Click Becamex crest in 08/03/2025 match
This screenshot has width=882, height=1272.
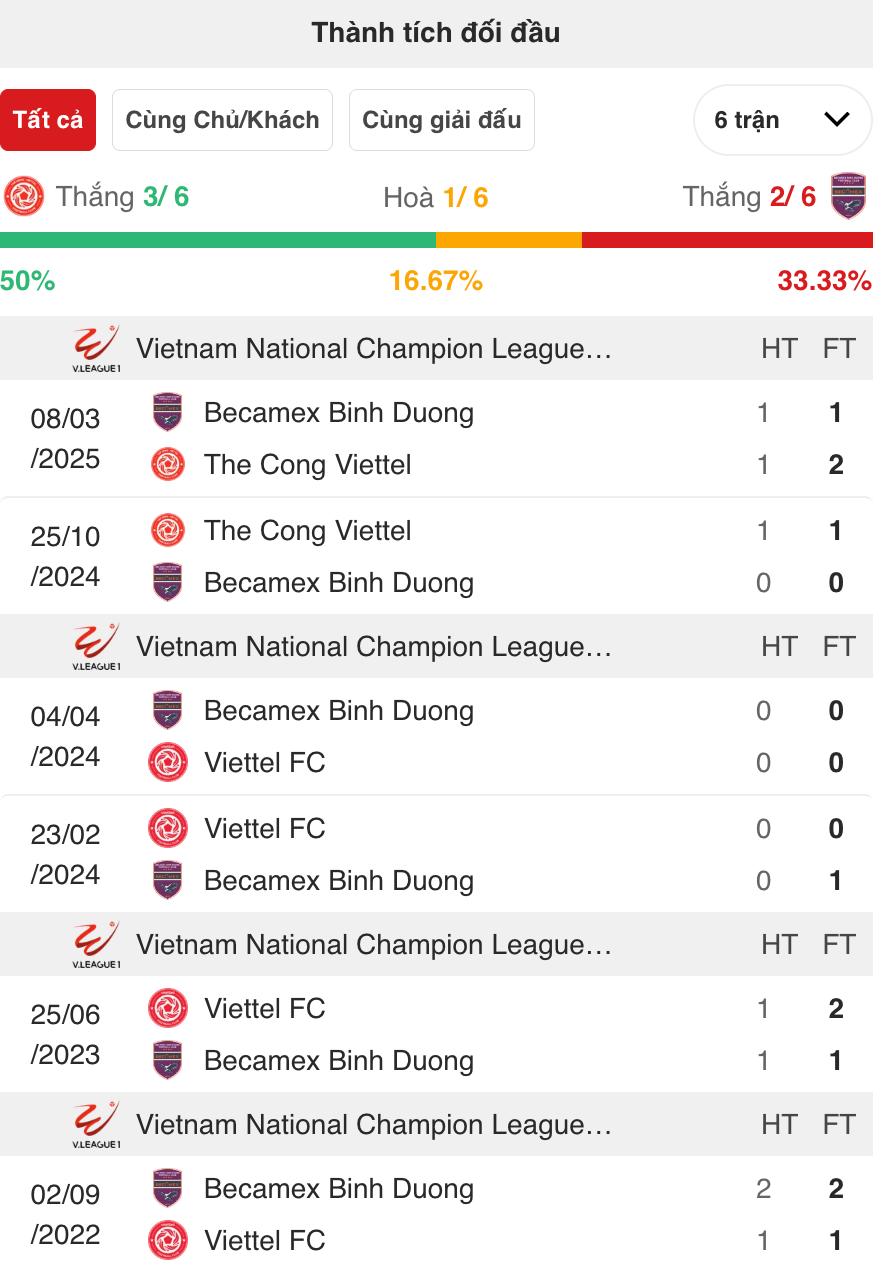tap(168, 413)
